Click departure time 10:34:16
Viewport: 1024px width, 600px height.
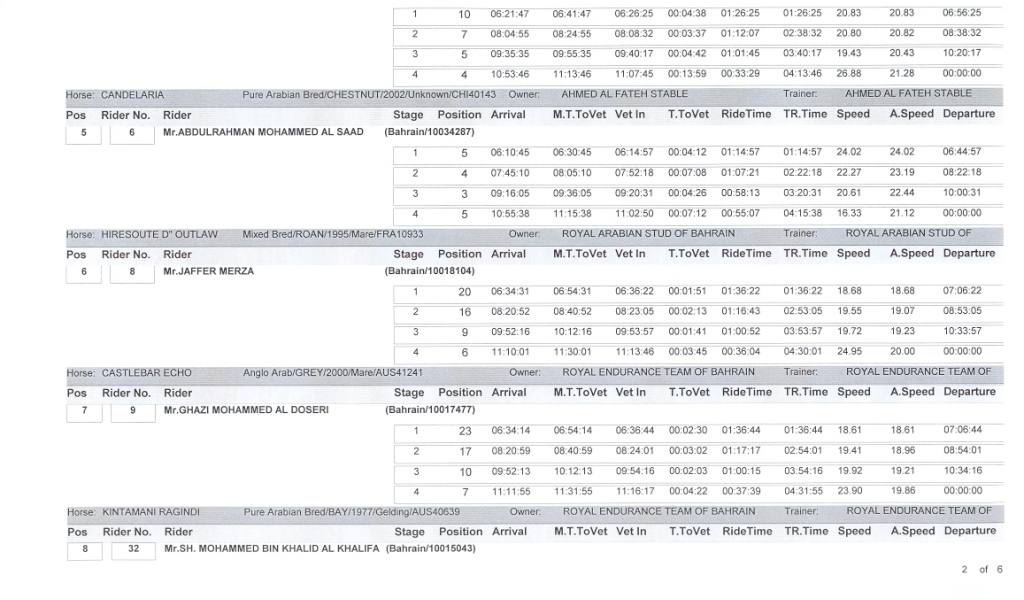tap(963, 471)
